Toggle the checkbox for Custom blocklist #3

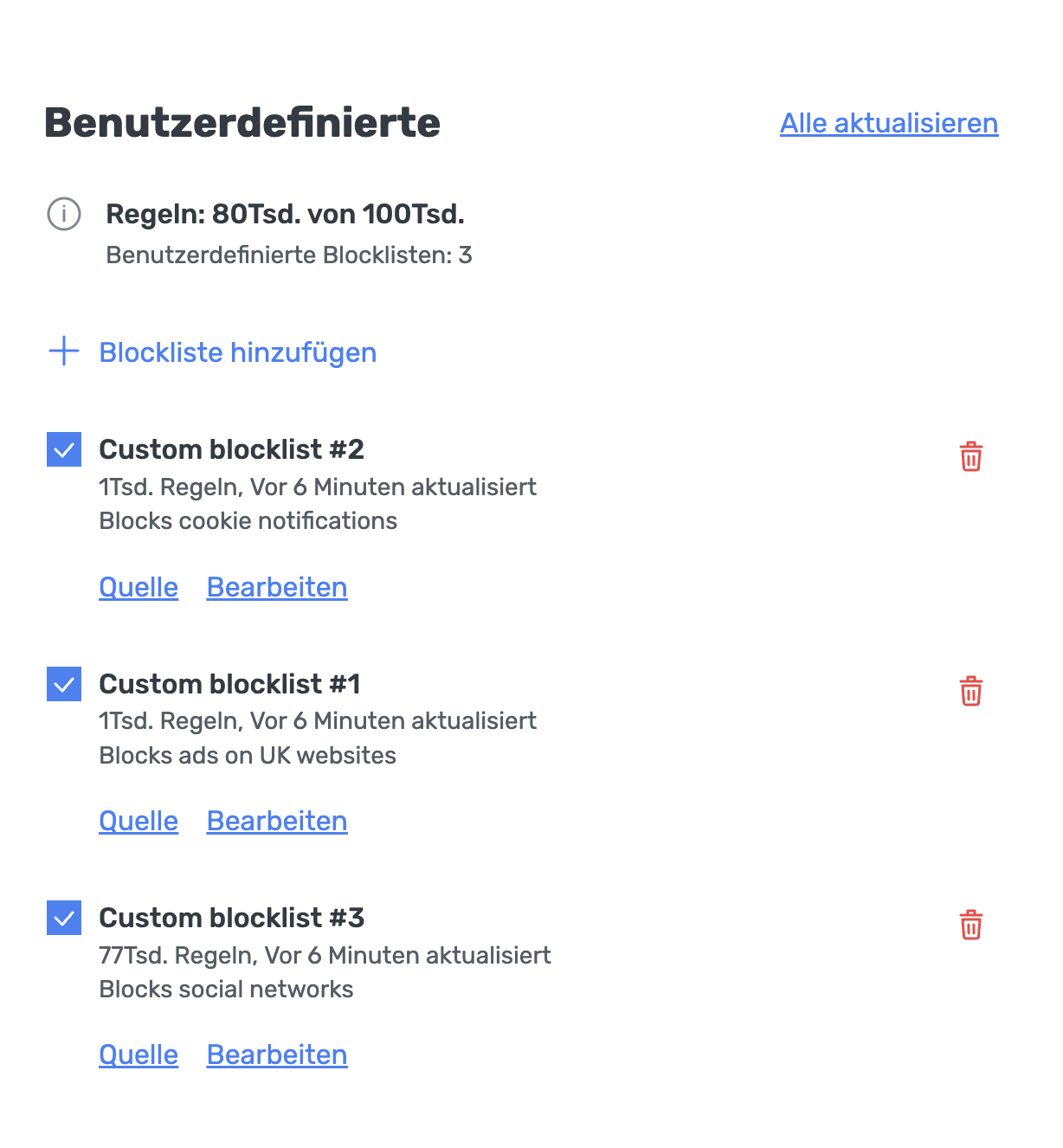click(x=64, y=918)
